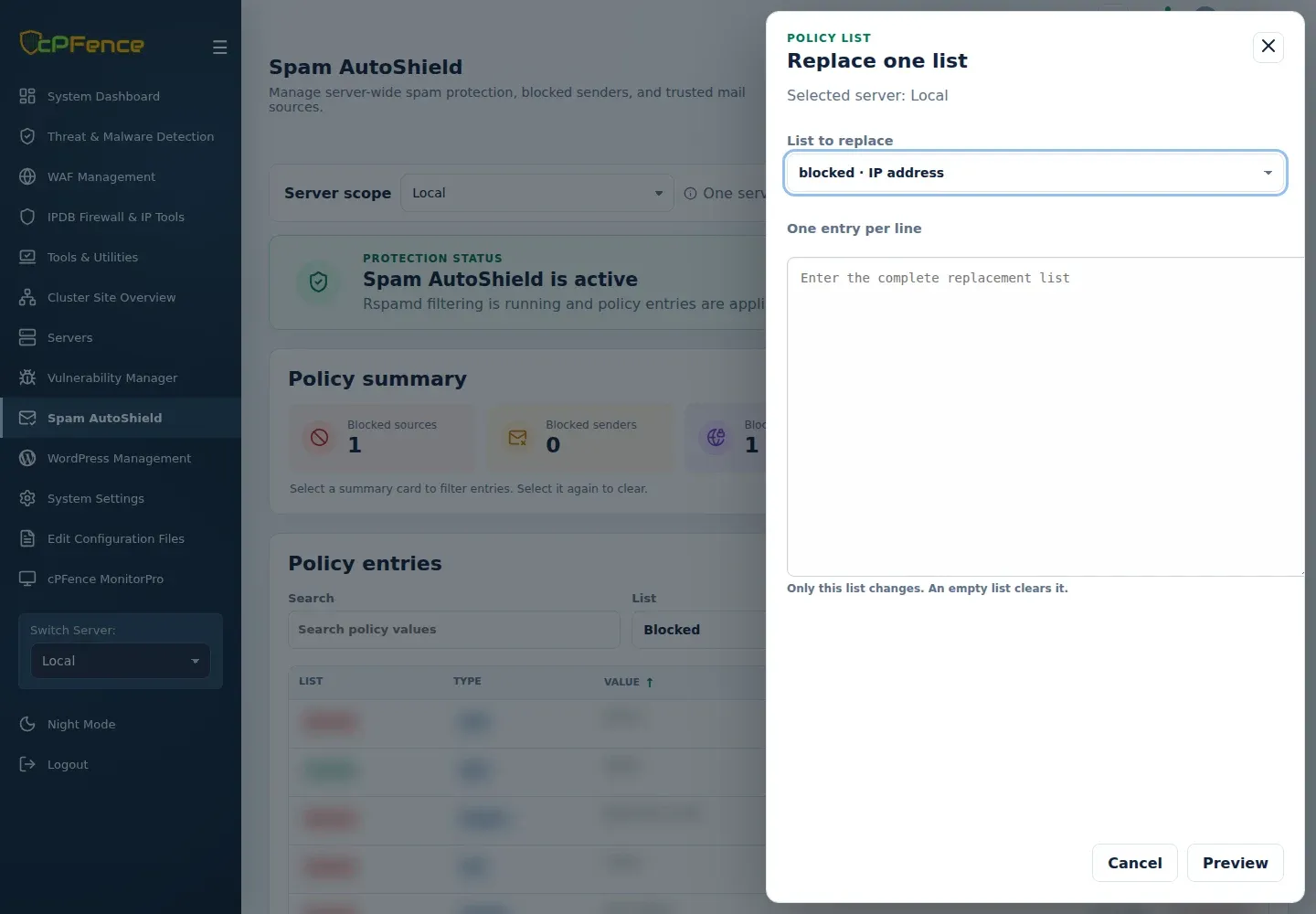Click the Spam AutoShield active status shield icon
1316x914 pixels.
coord(318,282)
